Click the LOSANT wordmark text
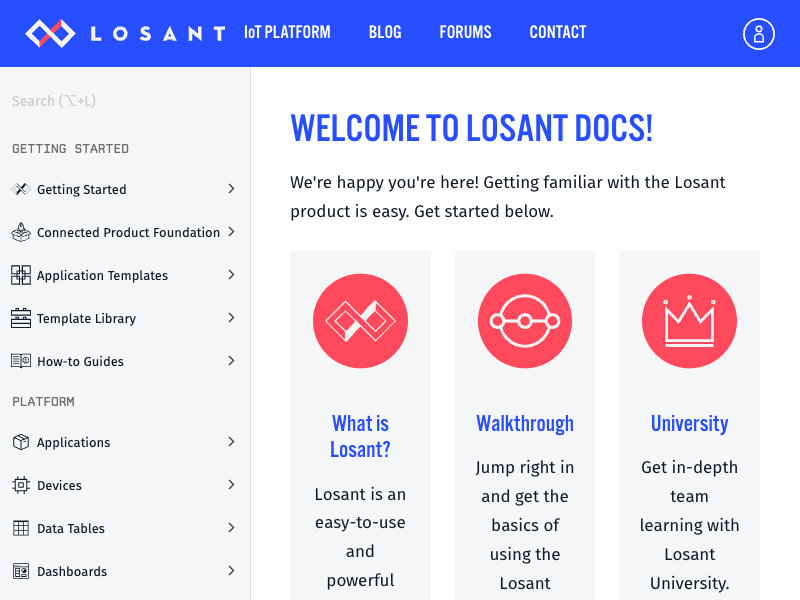The width and height of the screenshot is (800, 600). 158,34
